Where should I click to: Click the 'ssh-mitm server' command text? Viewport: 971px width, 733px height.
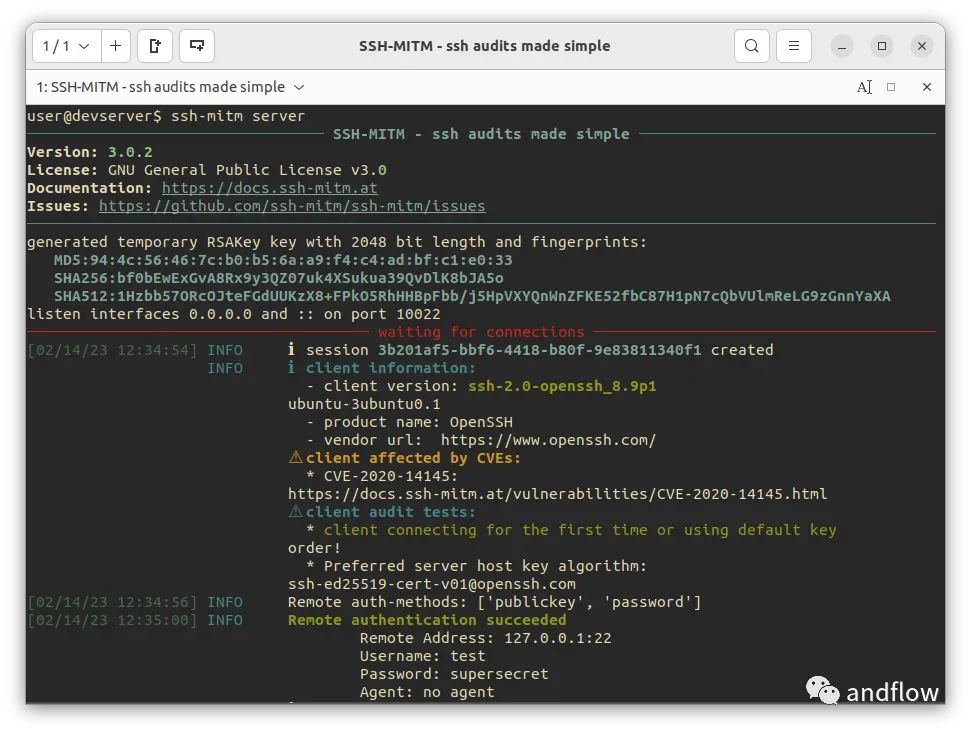pos(238,116)
